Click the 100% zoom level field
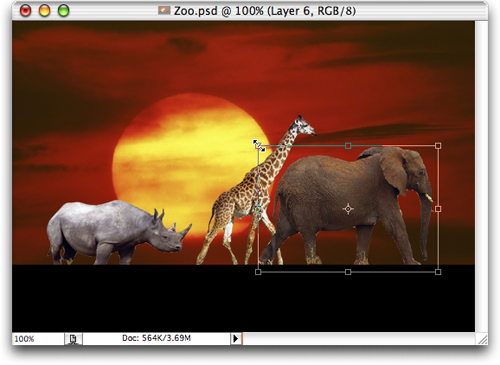This screenshot has width=500, height=365. [38, 339]
